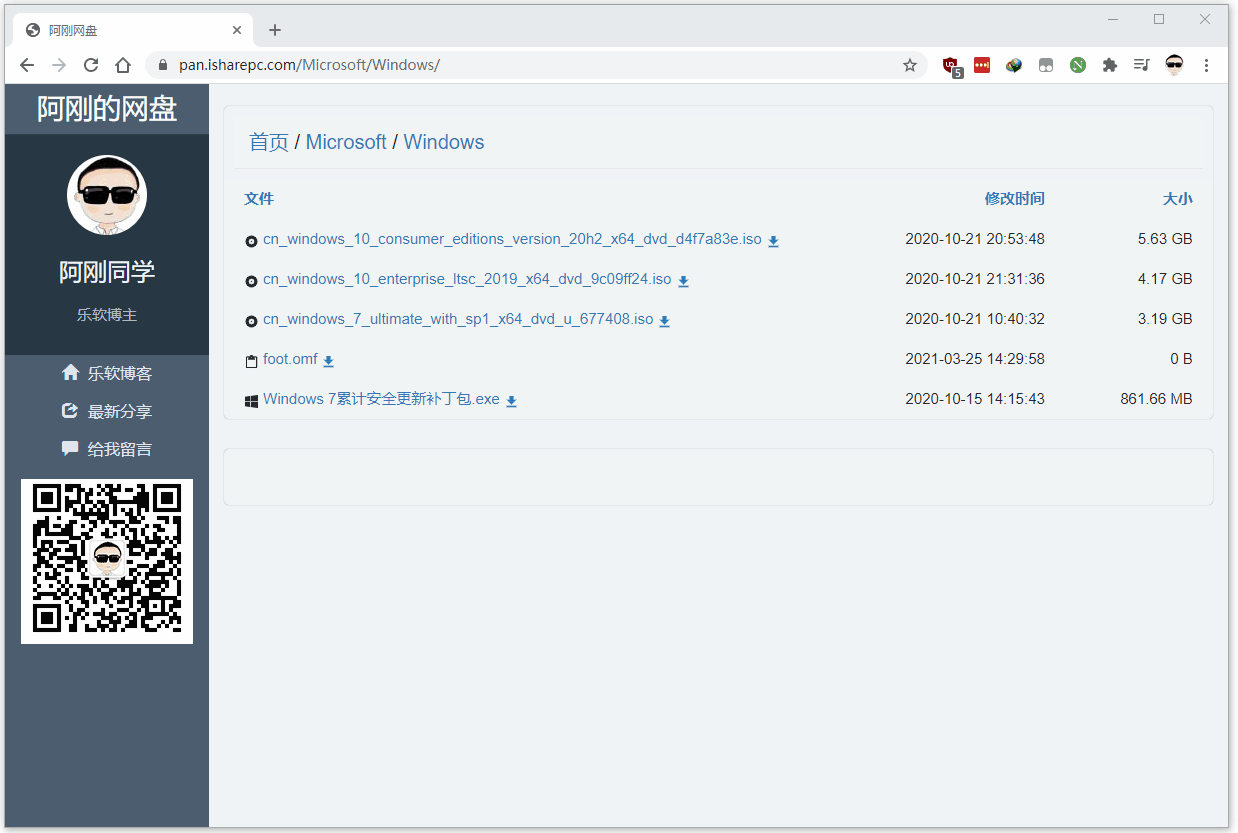
Task: Open Windows 7累计安全更新补丁包.exe link
Action: 381,399
